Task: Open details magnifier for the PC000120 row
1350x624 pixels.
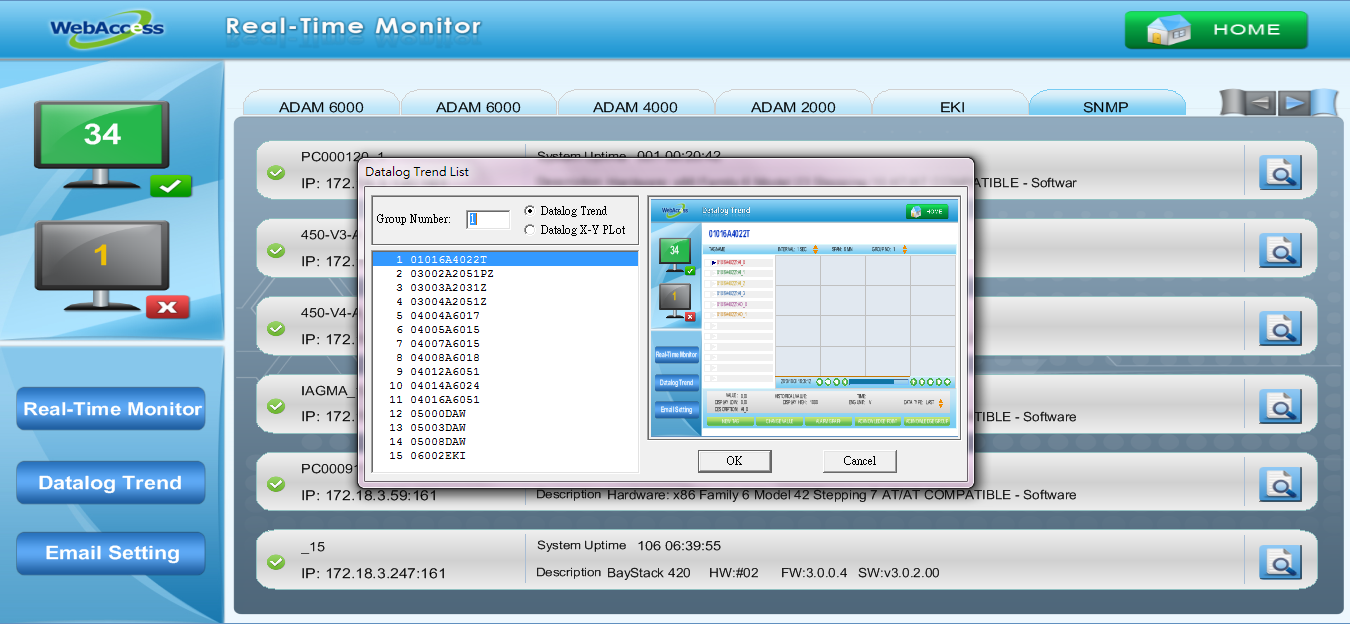Action: 1279,171
